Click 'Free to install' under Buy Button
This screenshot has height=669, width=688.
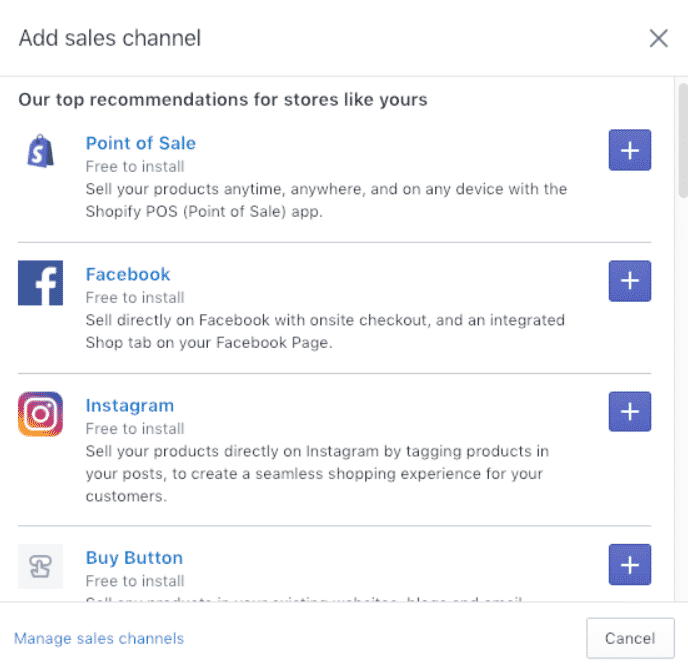point(135,581)
